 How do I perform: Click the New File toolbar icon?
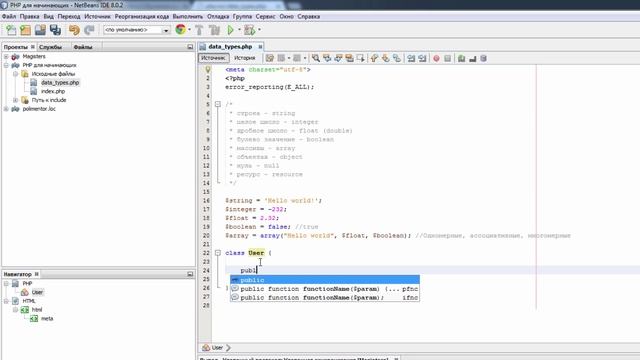(11, 30)
